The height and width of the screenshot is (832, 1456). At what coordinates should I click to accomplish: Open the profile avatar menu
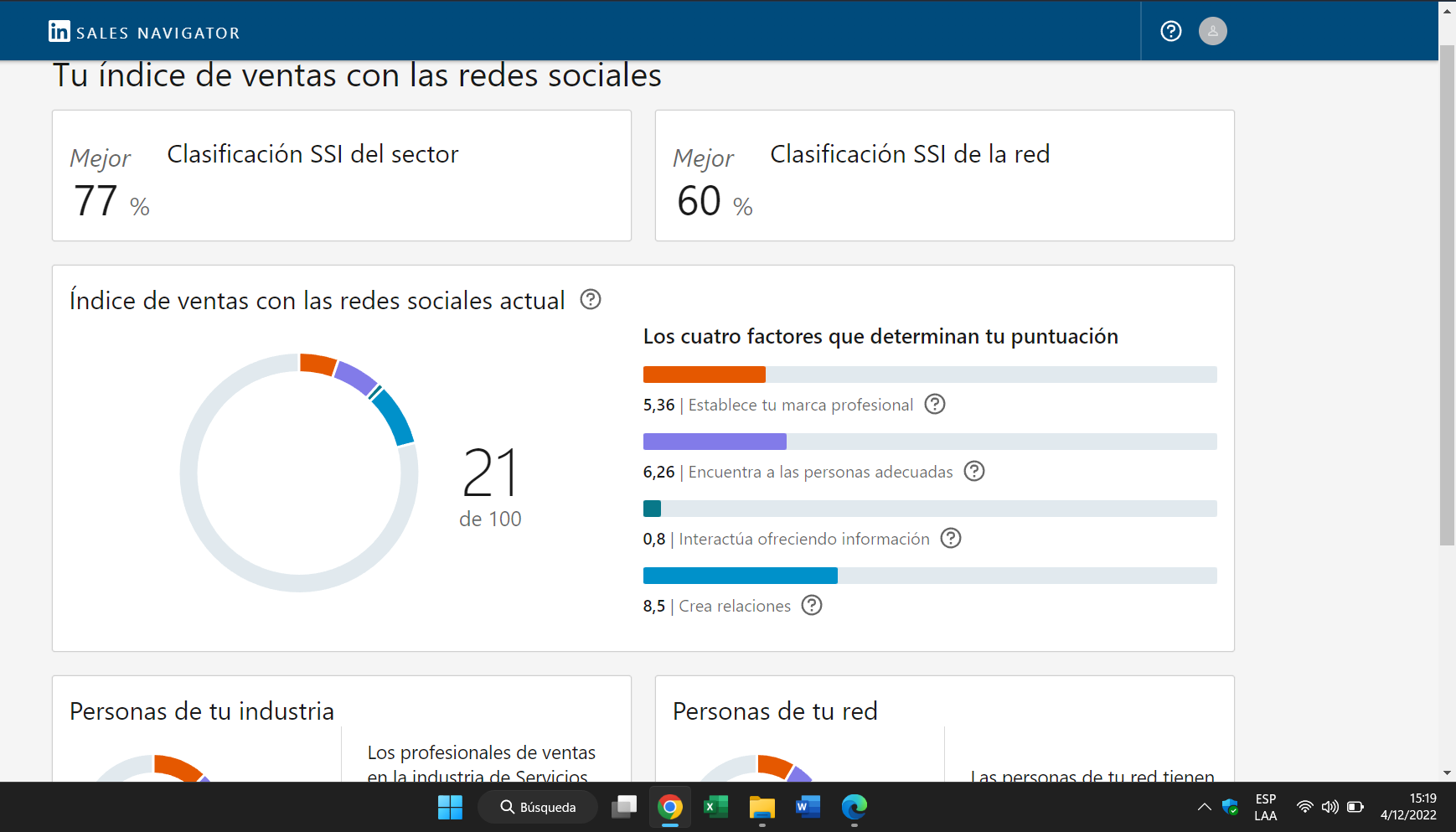pyautogui.click(x=1212, y=31)
